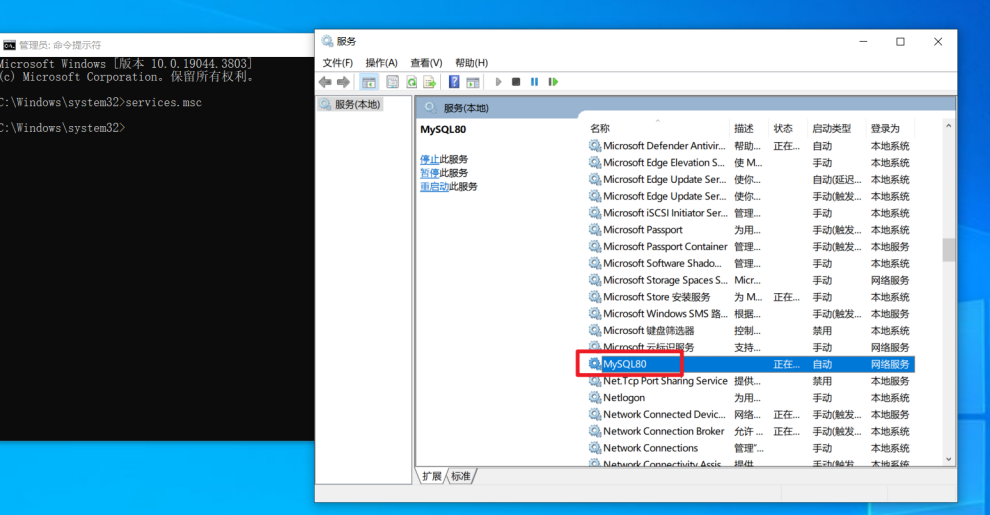Click the scrollbar up arrow in services list

coord(948,126)
